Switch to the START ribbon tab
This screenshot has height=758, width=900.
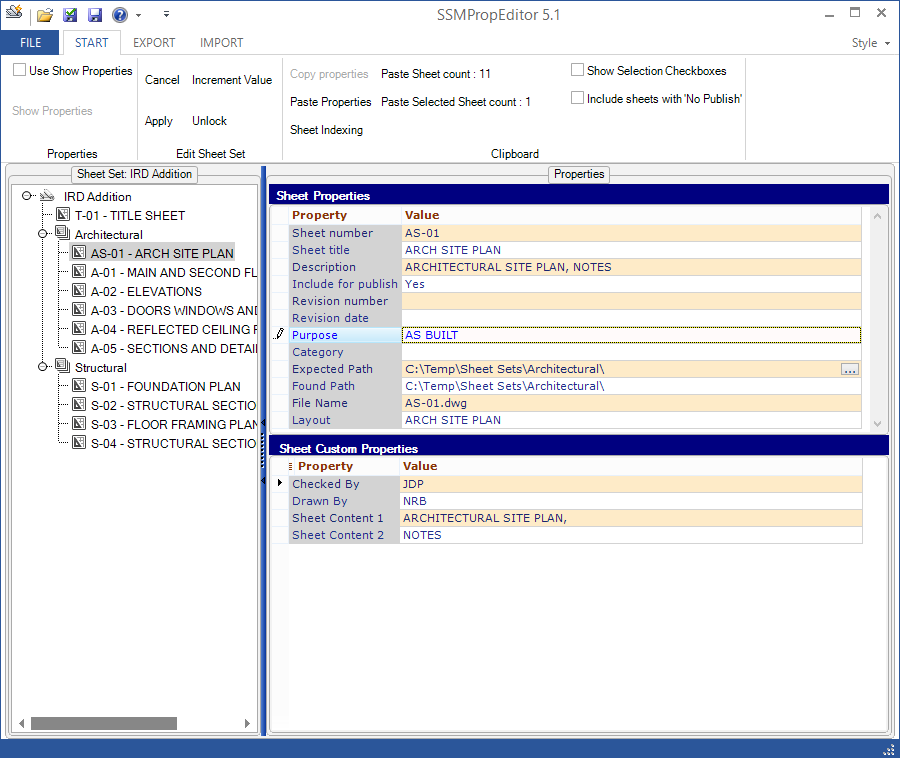click(91, 43)
